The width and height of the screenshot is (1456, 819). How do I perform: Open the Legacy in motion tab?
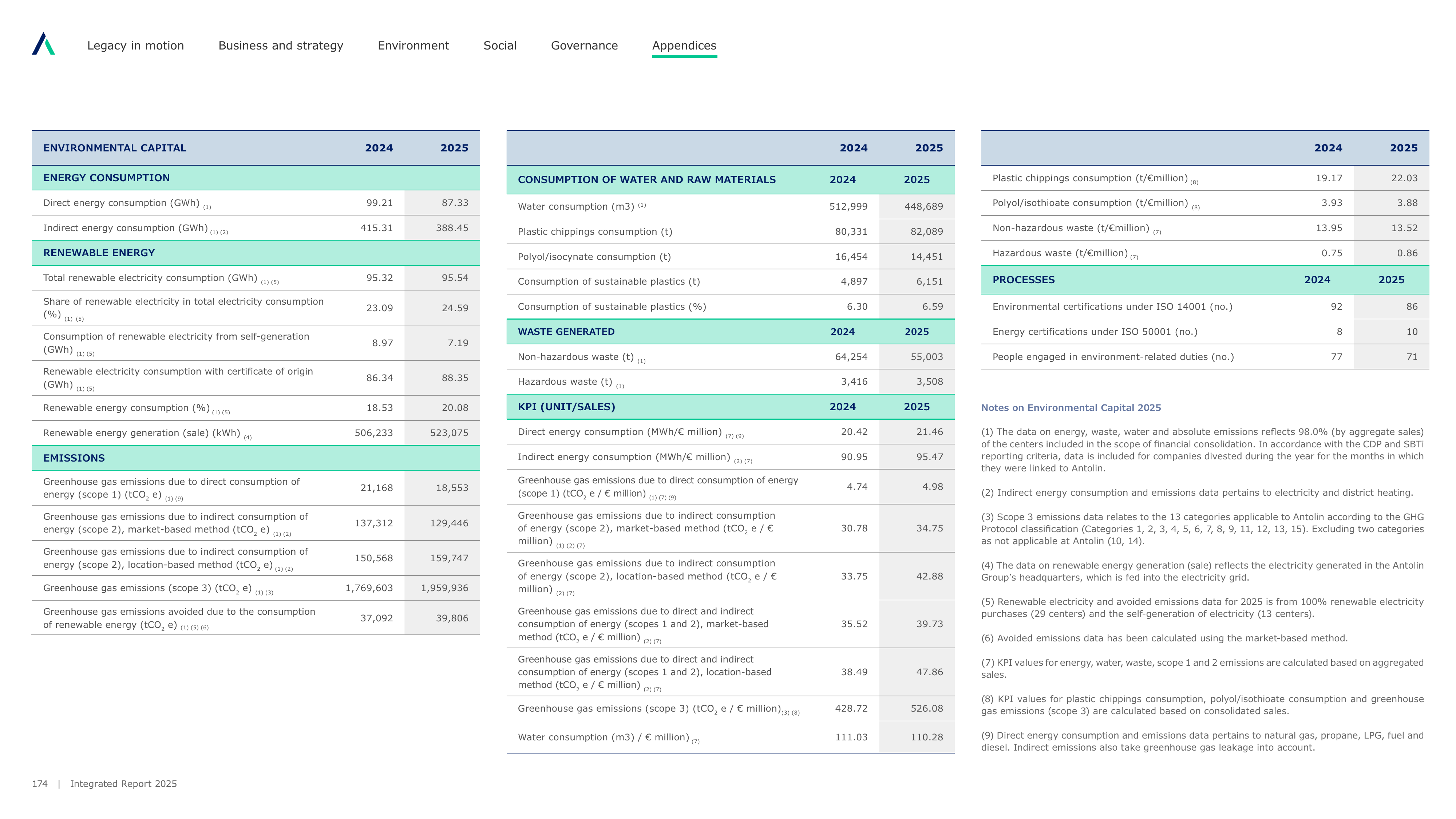coord(136,45)
